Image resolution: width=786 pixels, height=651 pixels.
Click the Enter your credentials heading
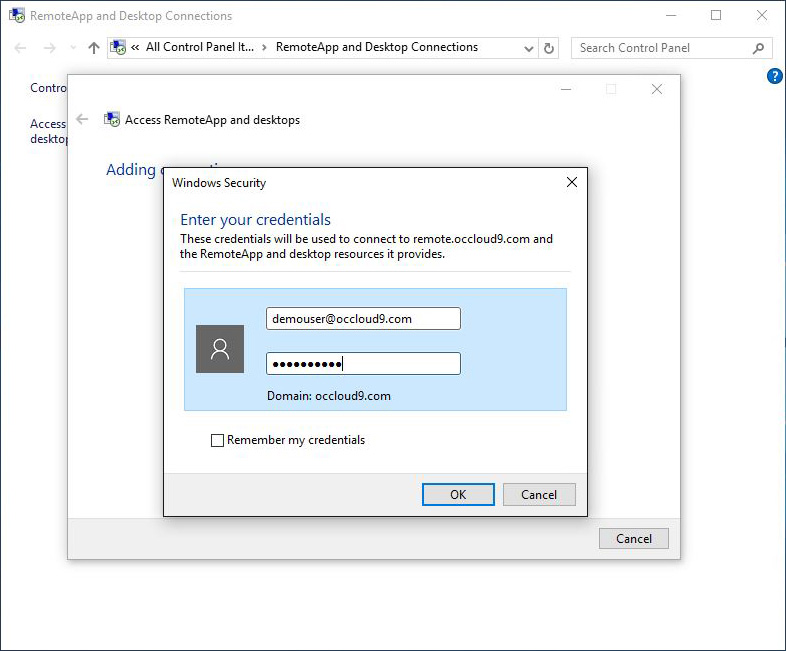pos(255,220)
